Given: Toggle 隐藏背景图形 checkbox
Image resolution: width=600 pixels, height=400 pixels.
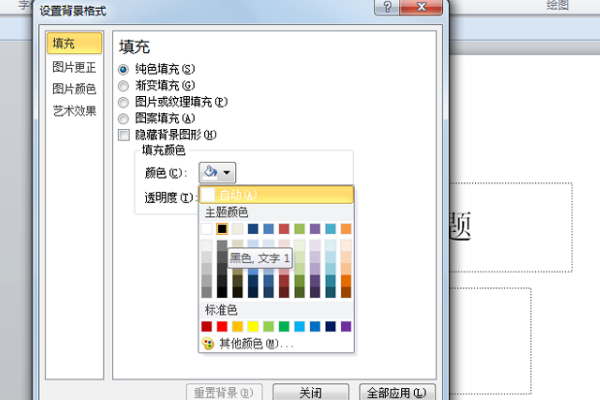Looking at the screenshot, I should (124, 135).
